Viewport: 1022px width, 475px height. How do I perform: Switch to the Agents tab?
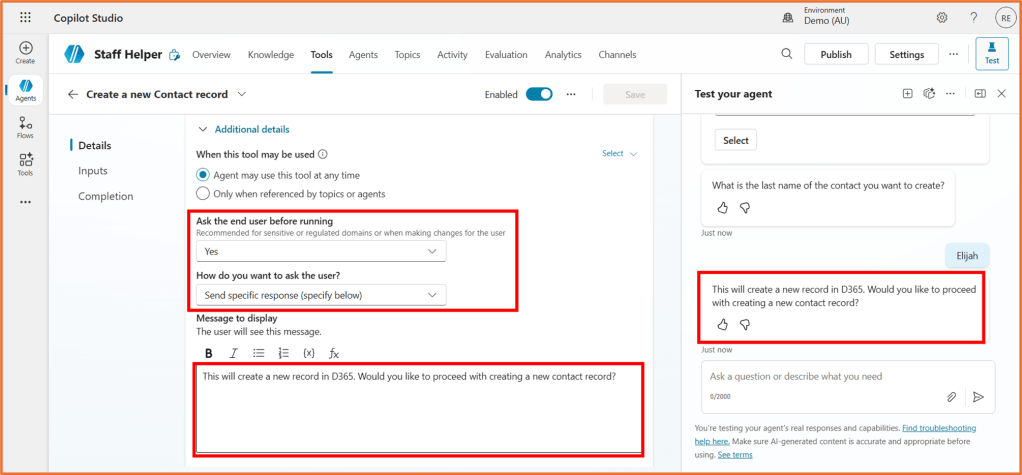(x=363, y=55)
